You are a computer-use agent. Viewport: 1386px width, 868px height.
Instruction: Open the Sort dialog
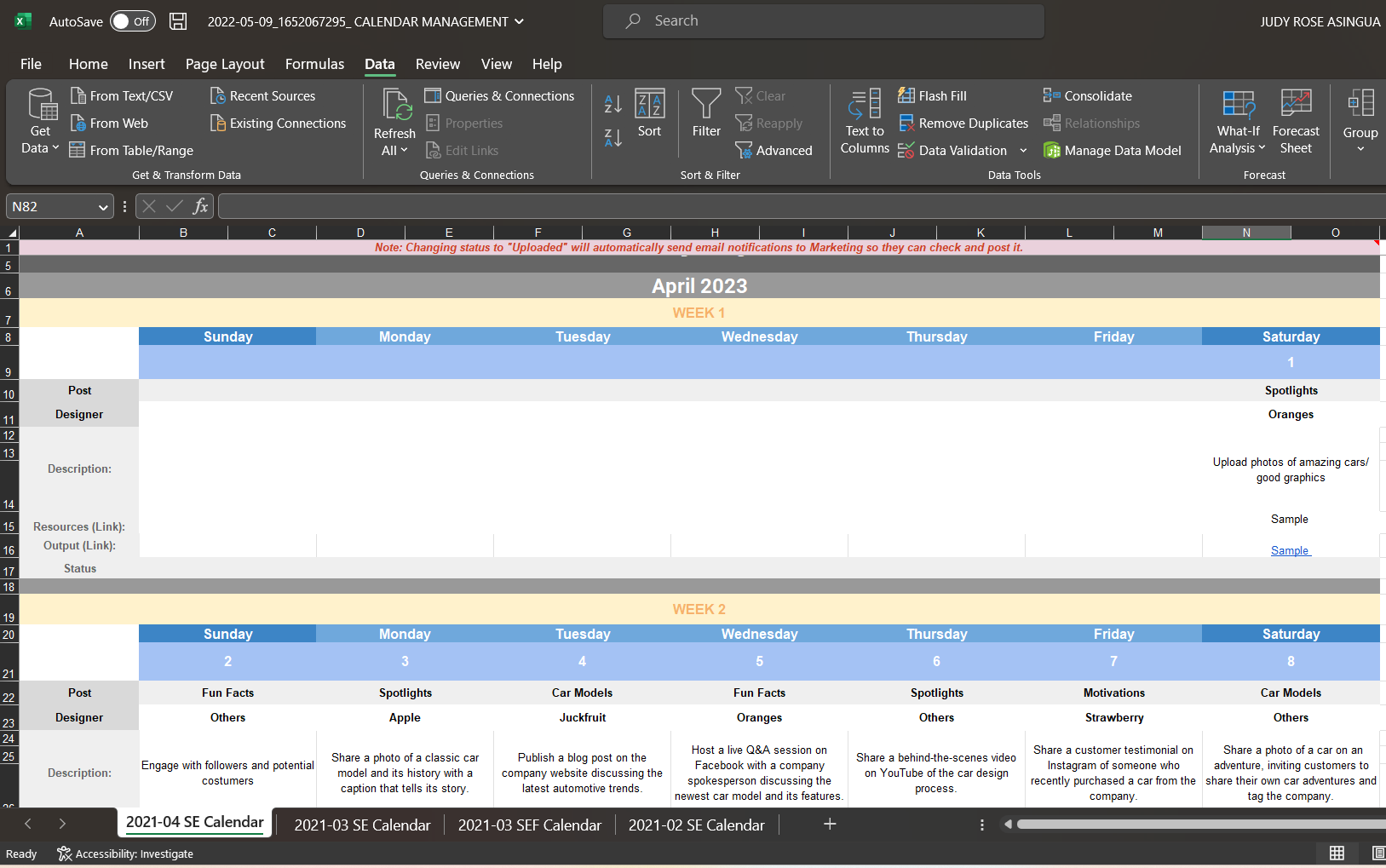click(x=649, y=112)
